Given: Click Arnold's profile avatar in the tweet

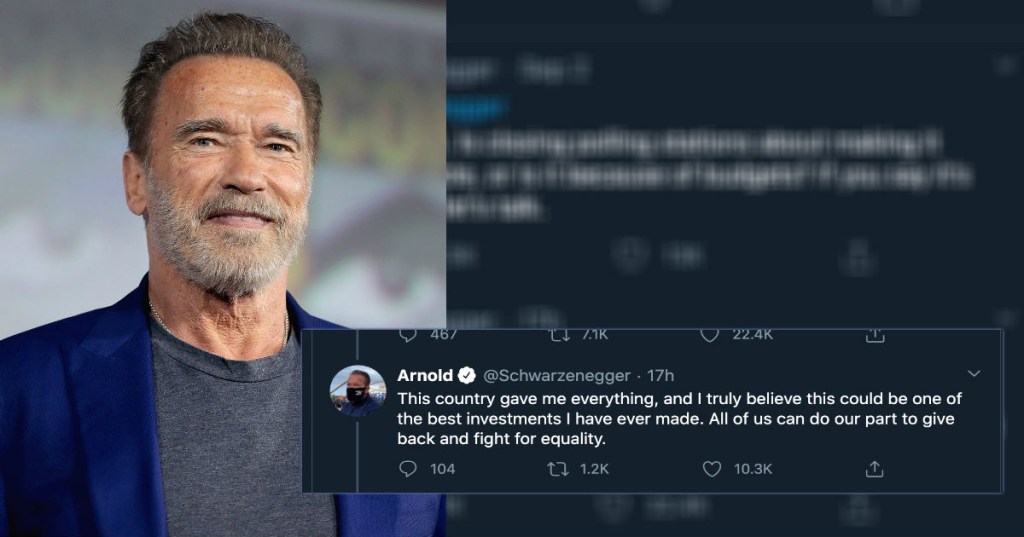Looking at the screenshot, I should click(358, 391).
